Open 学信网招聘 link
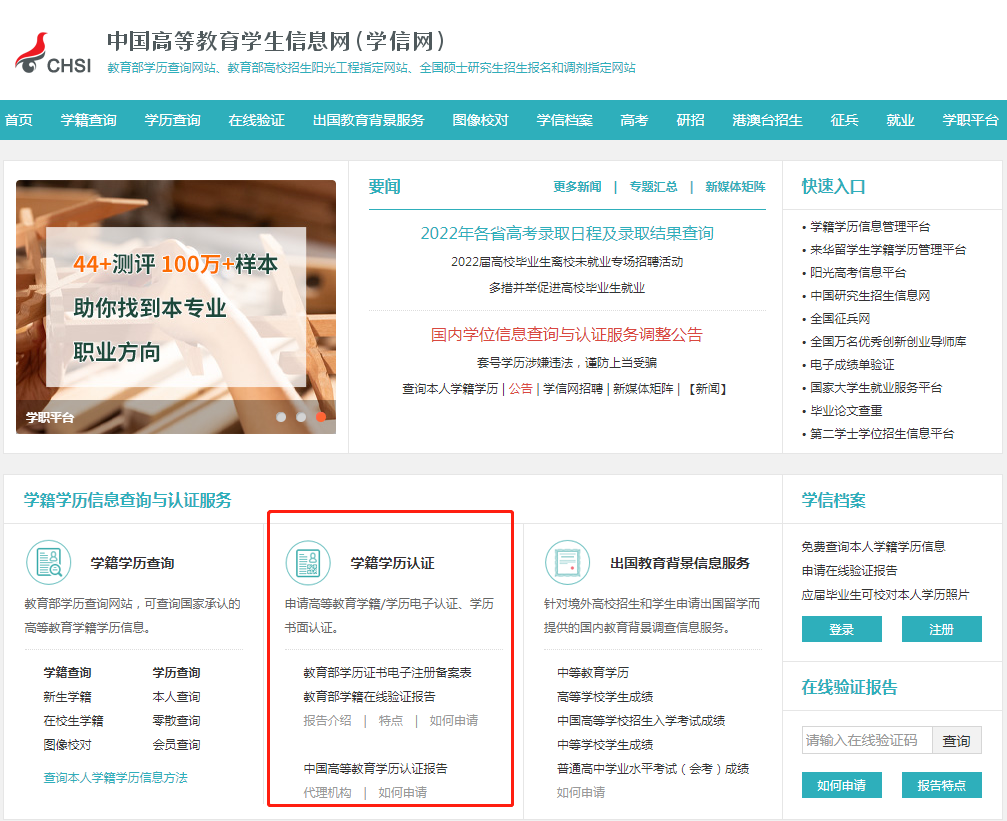The image size is (1007, 821). 573,389
